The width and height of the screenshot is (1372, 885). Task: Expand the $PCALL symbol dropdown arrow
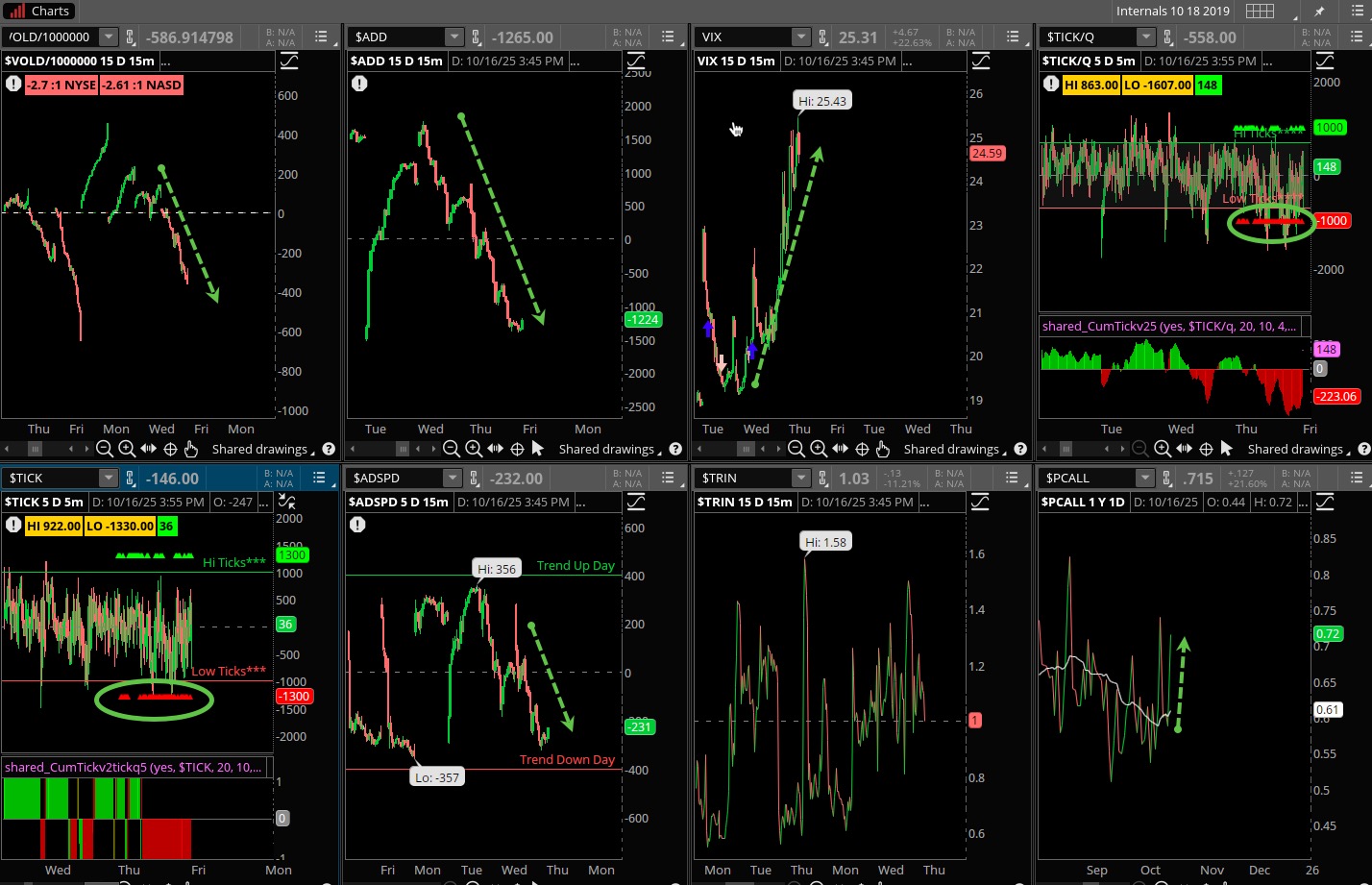[x=1144, y=479]
